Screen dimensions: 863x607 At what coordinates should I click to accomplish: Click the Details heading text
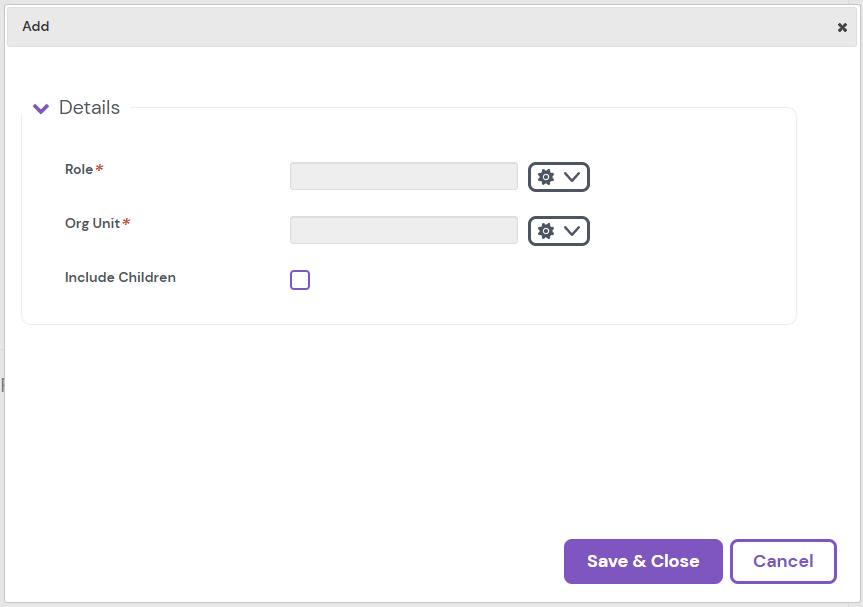[x=91, y=108]
